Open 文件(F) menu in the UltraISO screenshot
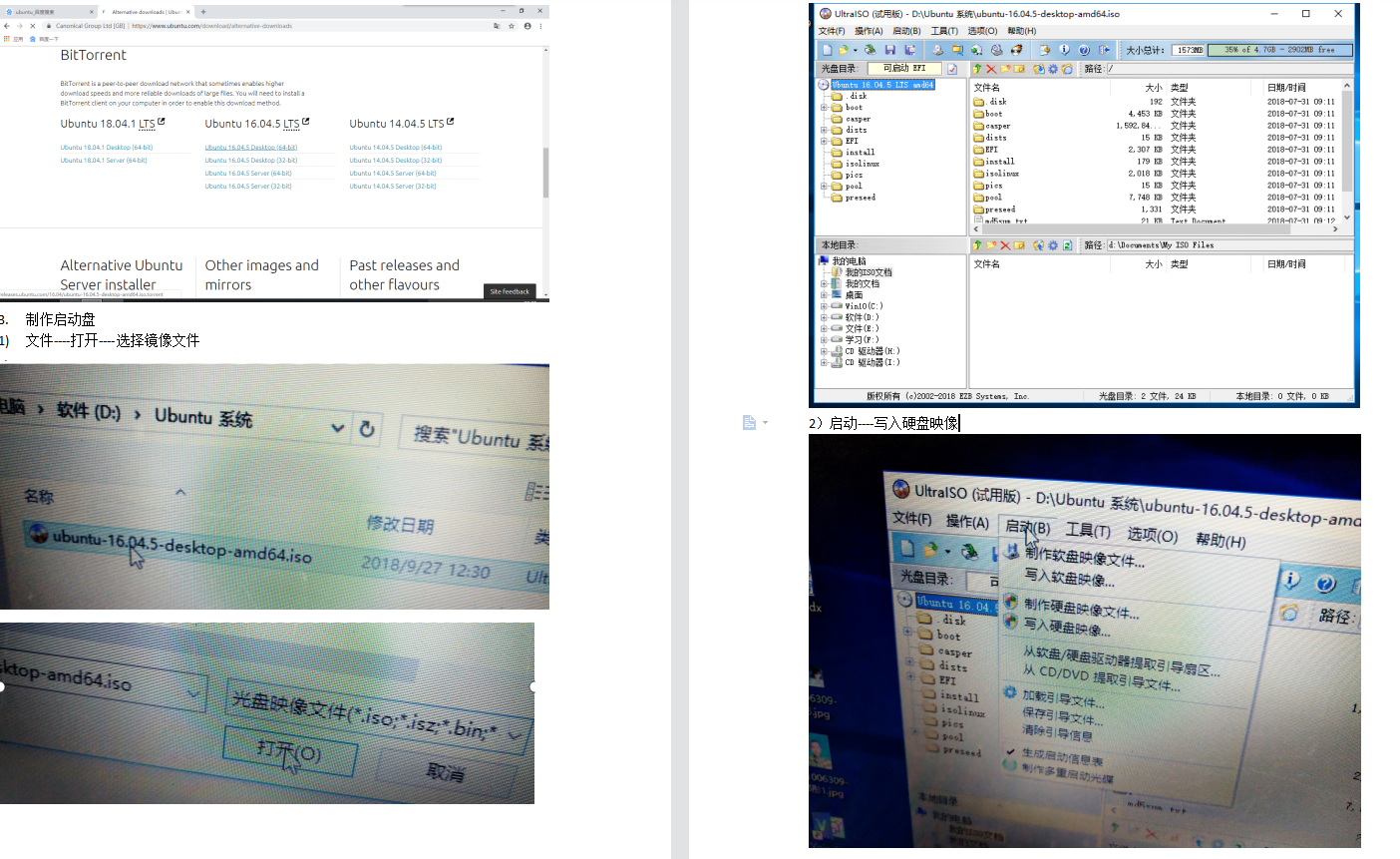This screenshot has height=859, width=1400. coord(833,31)
